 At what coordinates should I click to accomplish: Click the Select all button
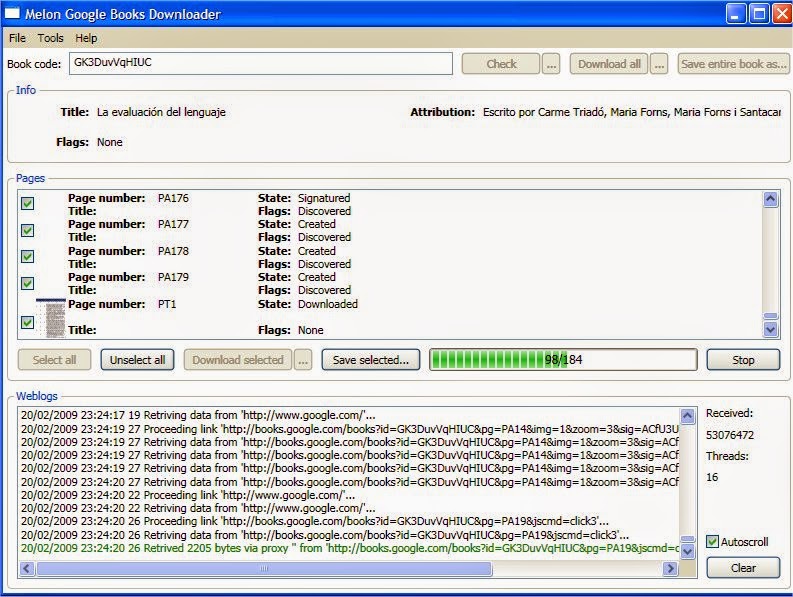54,360
